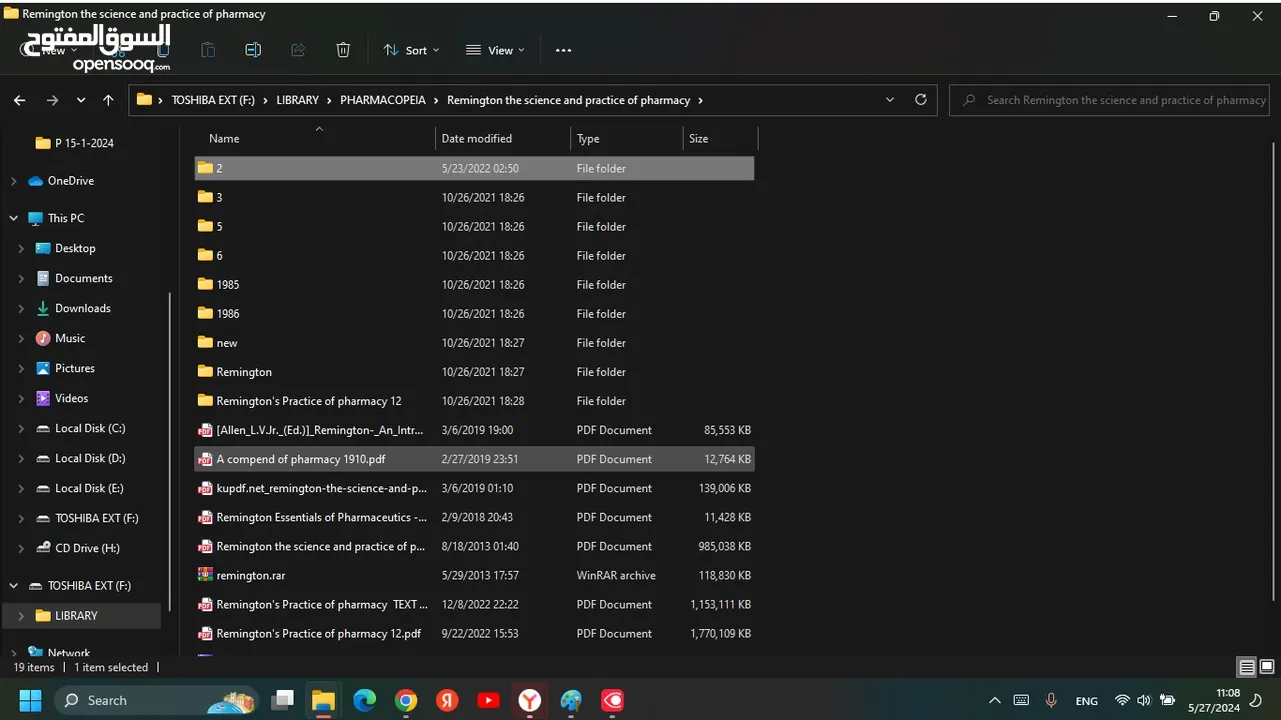Click the search box for this folder
Screen dimensions: 1281x720
coord(1110,100)
